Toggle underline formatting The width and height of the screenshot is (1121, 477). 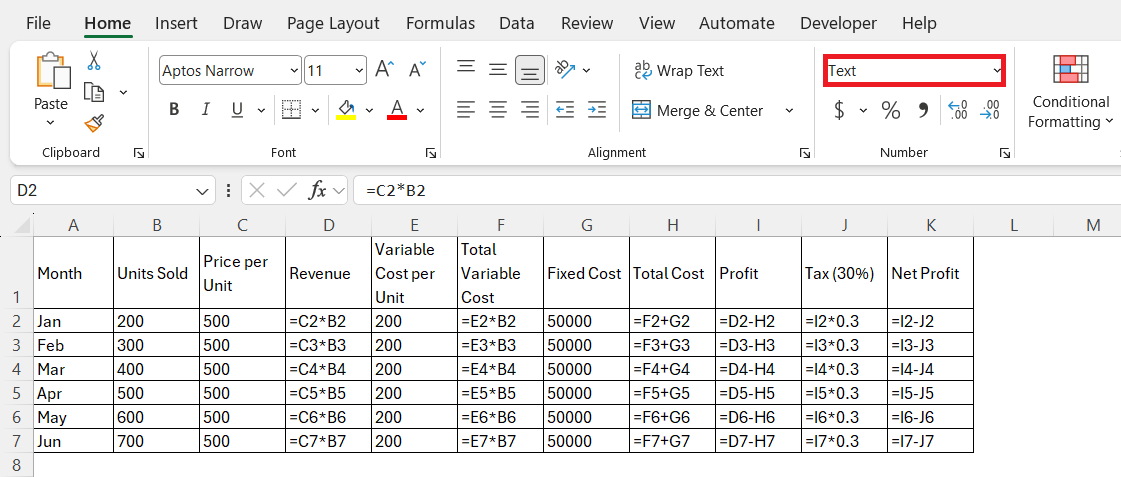click(x=237, y=110)
